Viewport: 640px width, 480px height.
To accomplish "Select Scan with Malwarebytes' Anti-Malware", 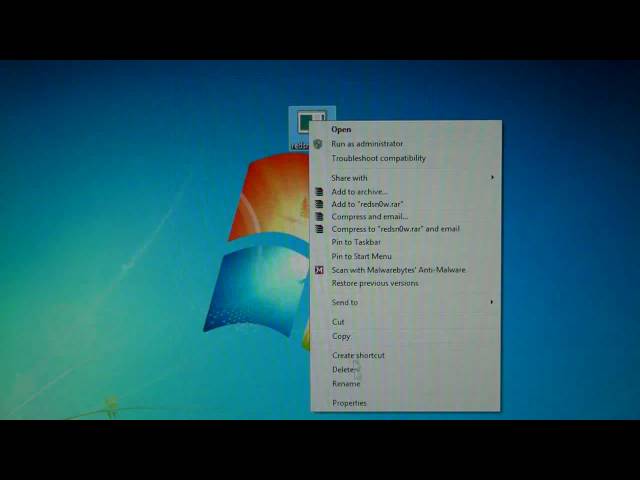I will [x=398, y=270].
